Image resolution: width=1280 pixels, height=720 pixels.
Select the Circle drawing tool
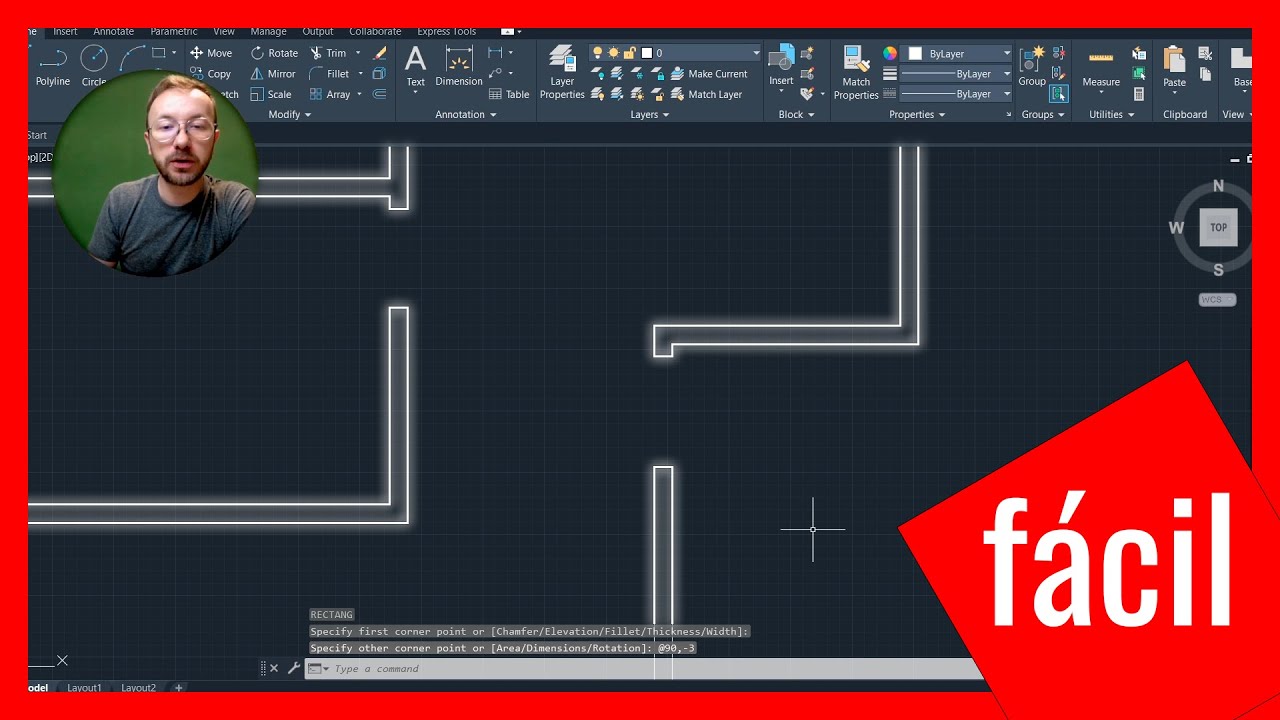94,67
